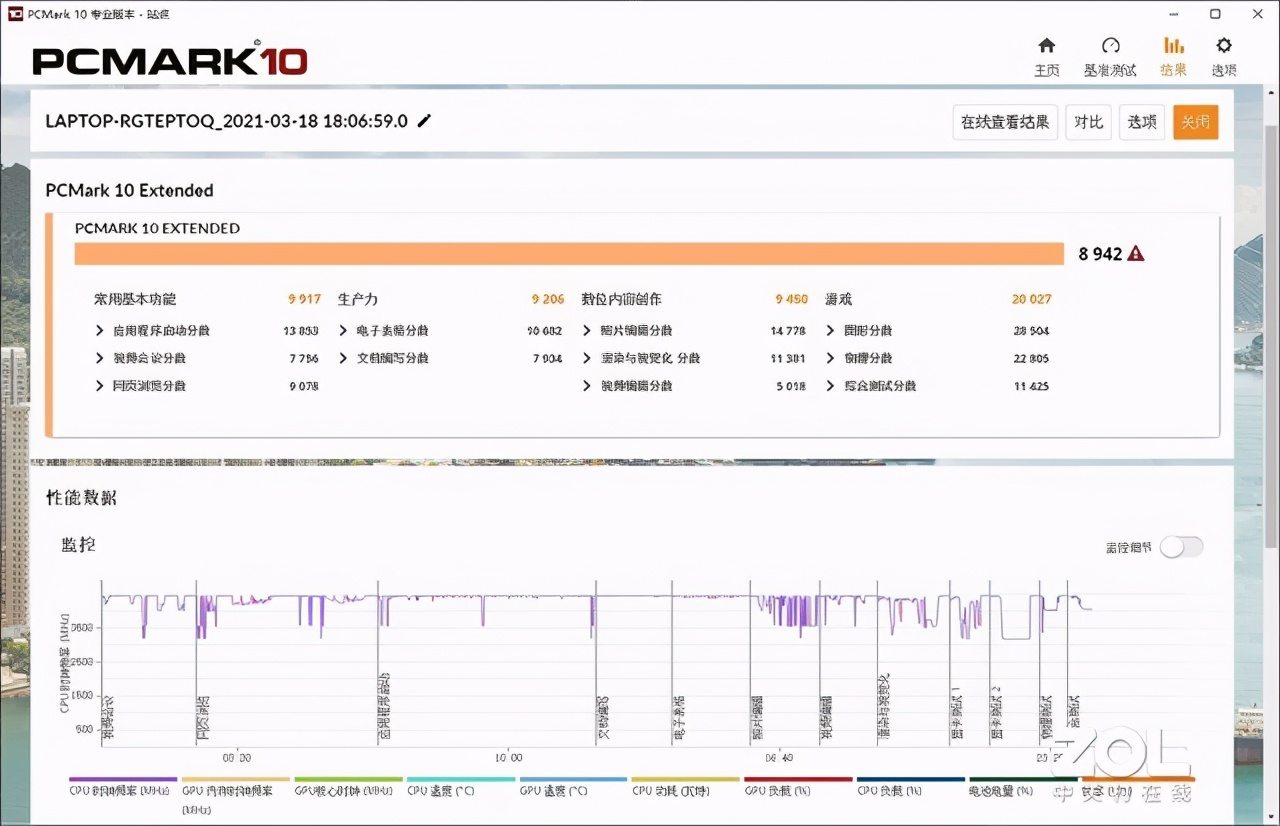
Task: Toggle the CPU 时钟频率 (MHz) legend series
Action: [x=123, y=785]
